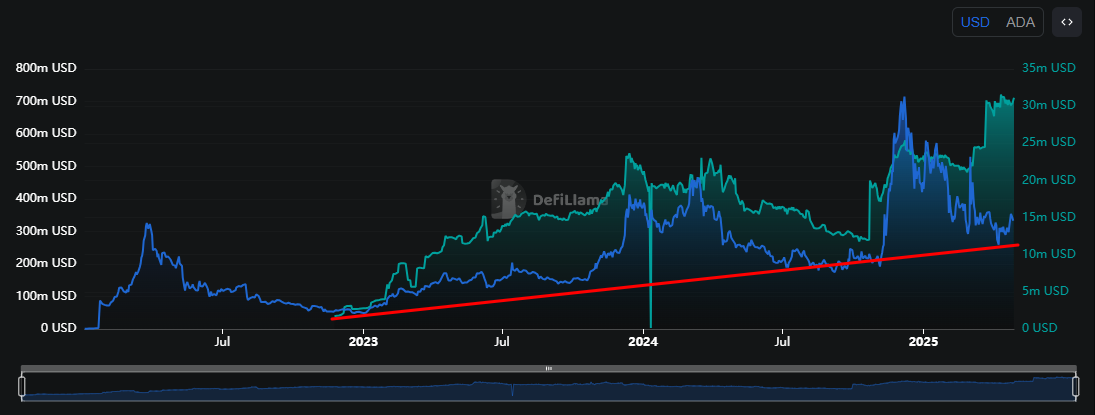
Task: Switch chart denomination to ADA
Action: coord(1020,22)
